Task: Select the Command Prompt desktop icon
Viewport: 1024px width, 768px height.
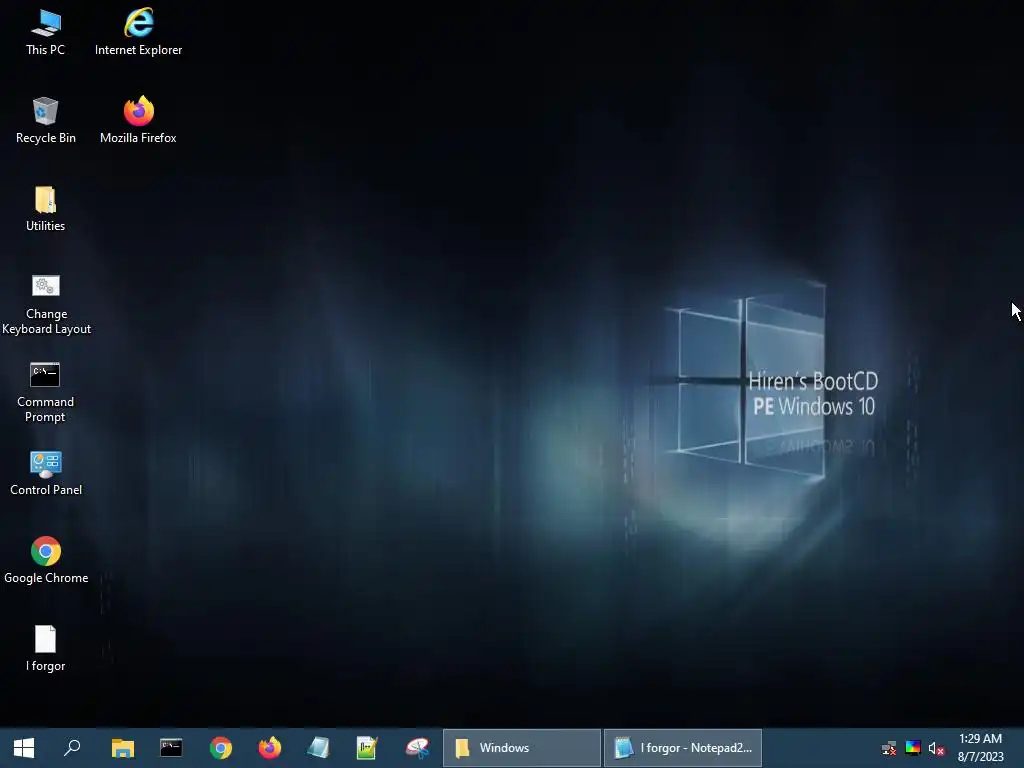Action: coord(46,392)
